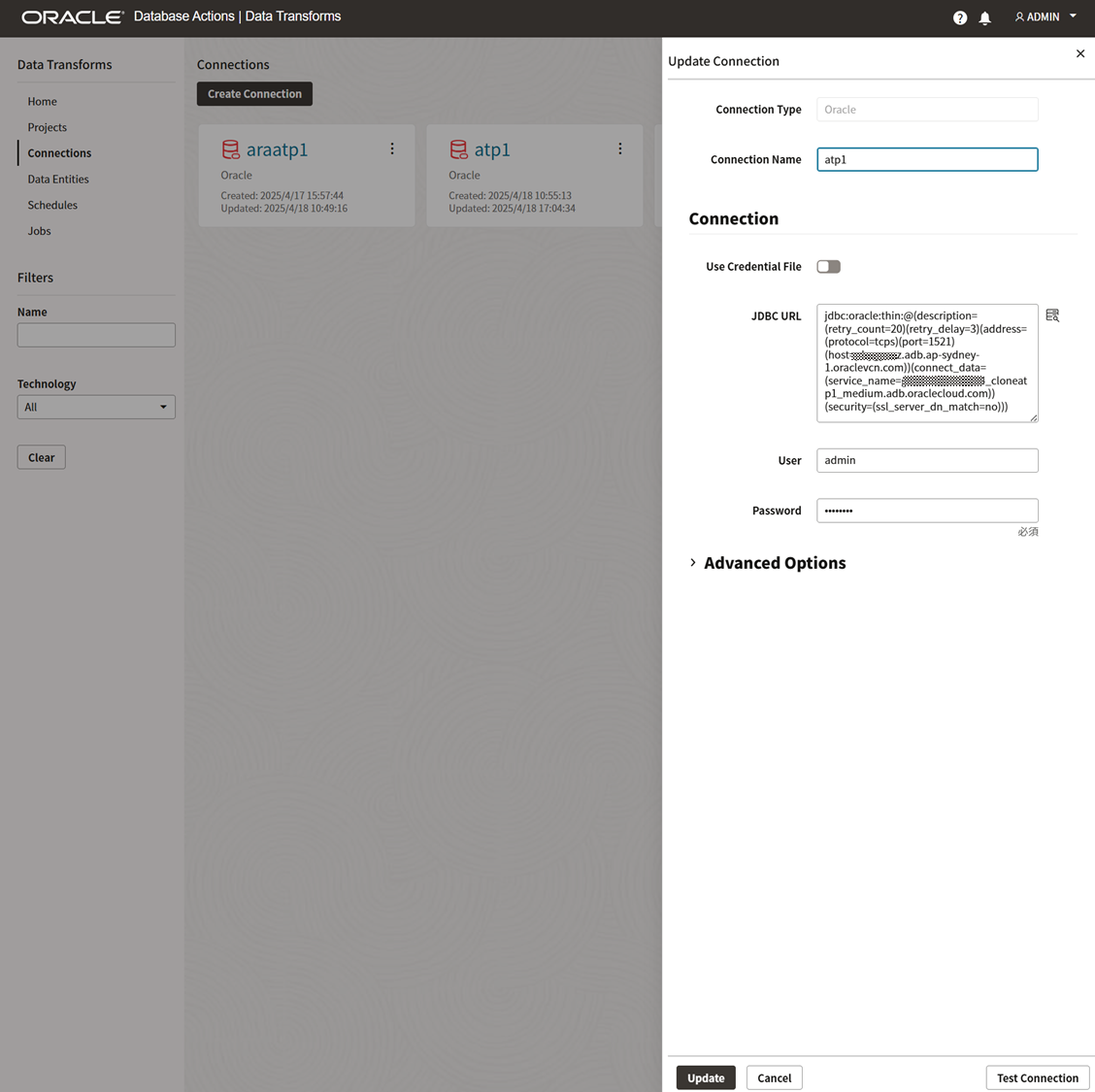Open the help question mark icon
The width and height of the screenshot is (1095, 1092).
(x=960, y=18)
